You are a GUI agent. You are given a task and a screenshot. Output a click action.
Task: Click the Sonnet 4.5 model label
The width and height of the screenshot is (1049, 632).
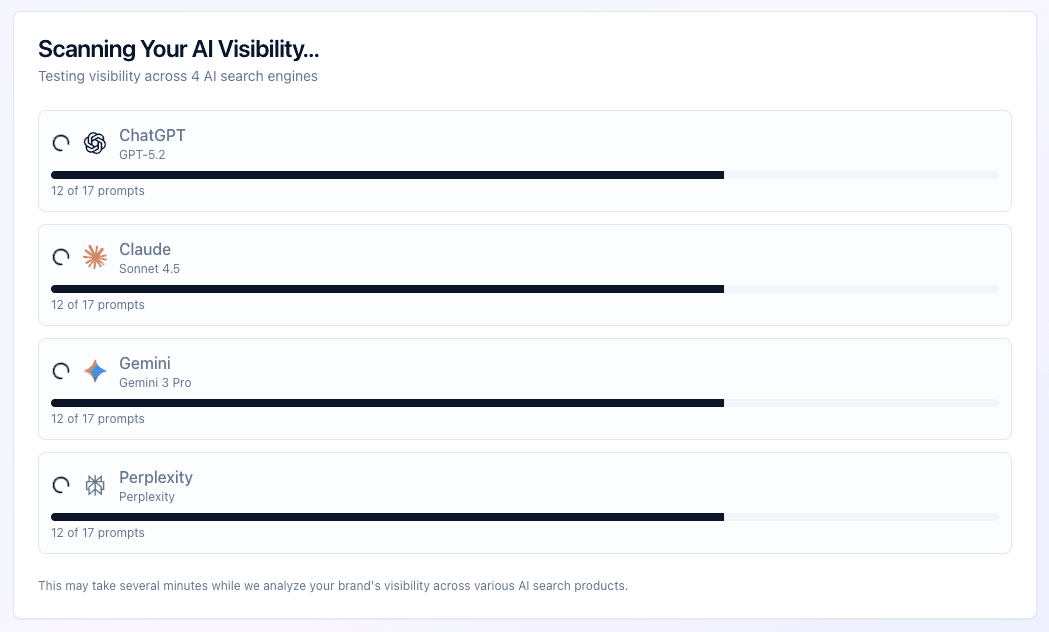149,269
